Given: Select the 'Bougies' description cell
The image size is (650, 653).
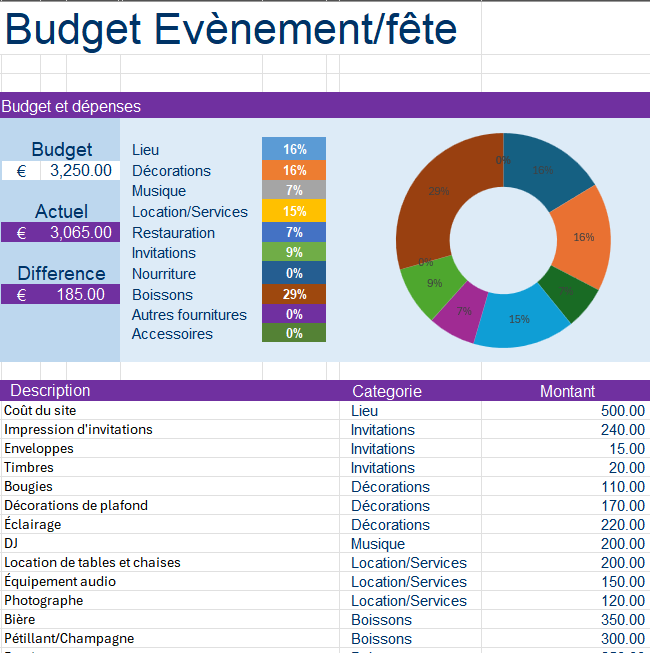Looking at the screenshot, I should (170, 486).
